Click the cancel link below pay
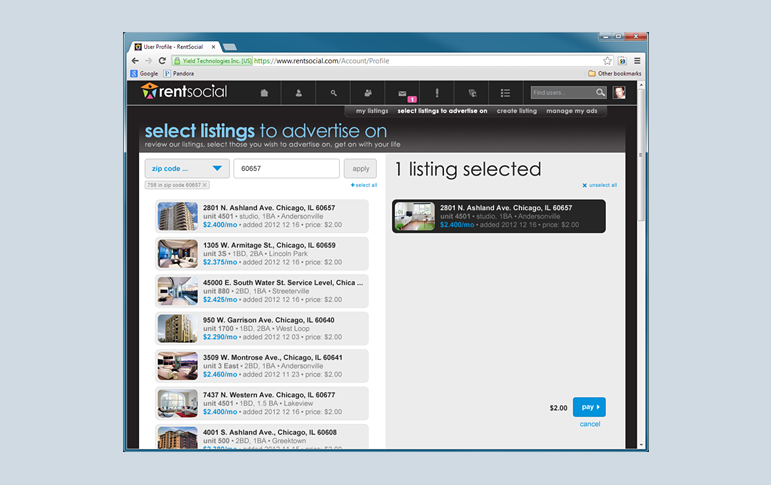This screenshot has width=771, height=485. [x=589, y=424]
